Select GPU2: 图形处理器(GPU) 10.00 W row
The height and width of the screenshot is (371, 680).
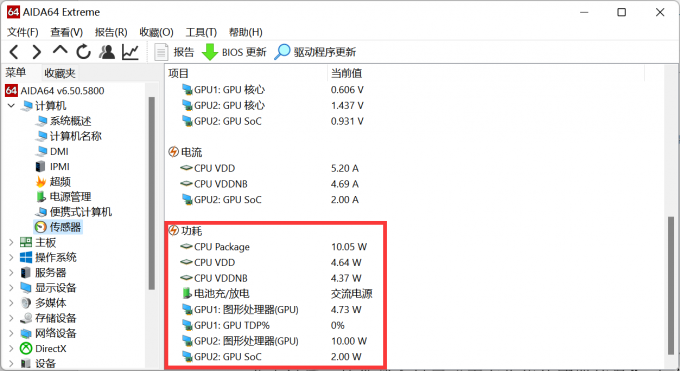coord(275,341)
